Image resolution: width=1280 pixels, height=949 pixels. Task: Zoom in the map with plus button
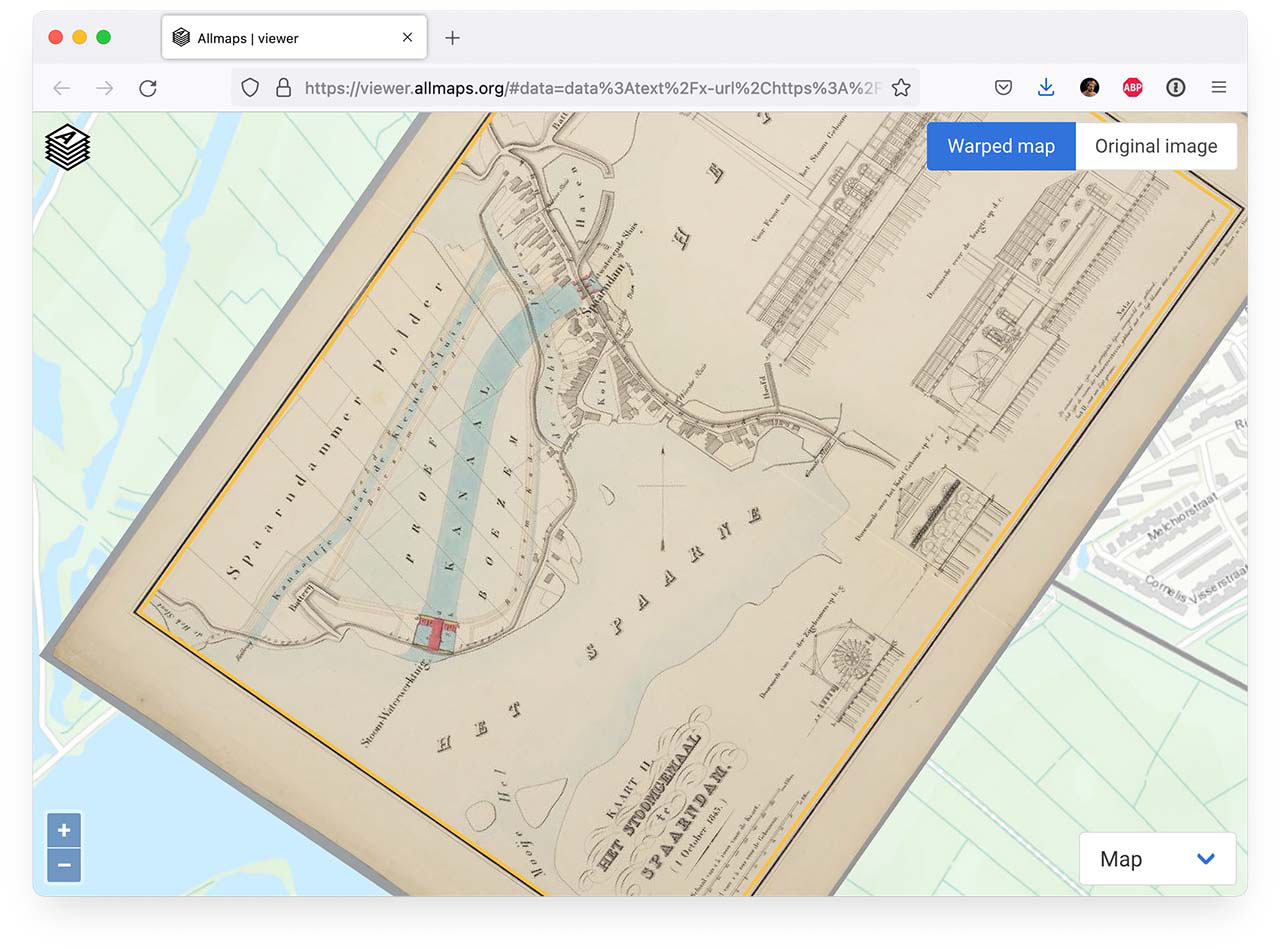(64, 830)
